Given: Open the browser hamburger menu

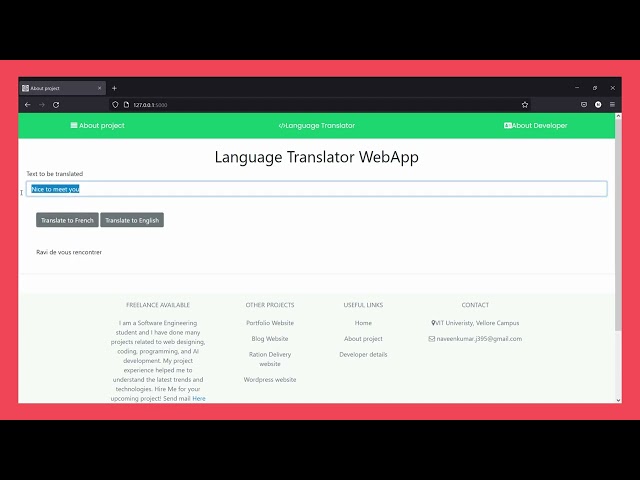Looking at the screenshot, I should click(612, 105).
